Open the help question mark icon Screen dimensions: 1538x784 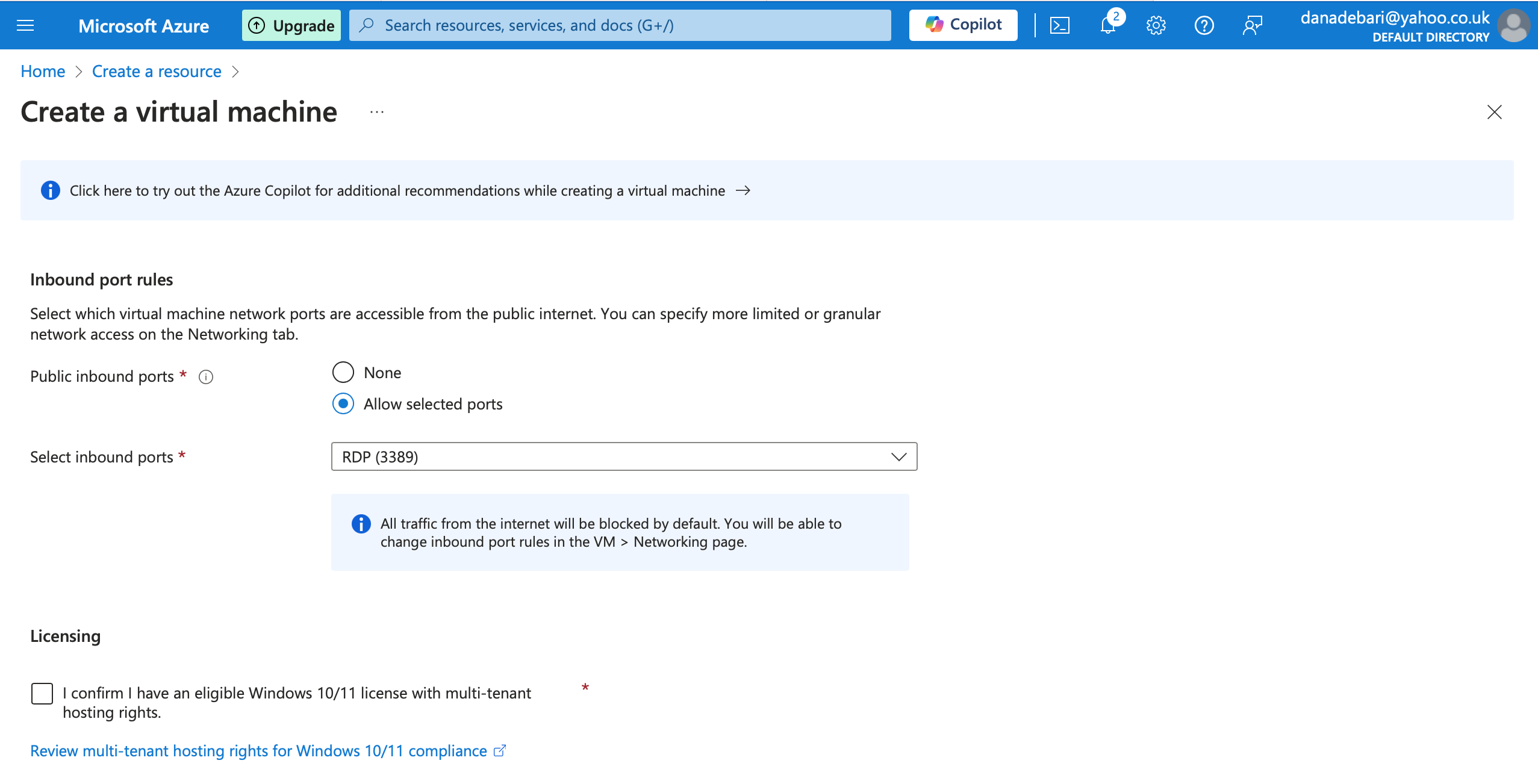pyautogui.click(x=1204, y=25)
